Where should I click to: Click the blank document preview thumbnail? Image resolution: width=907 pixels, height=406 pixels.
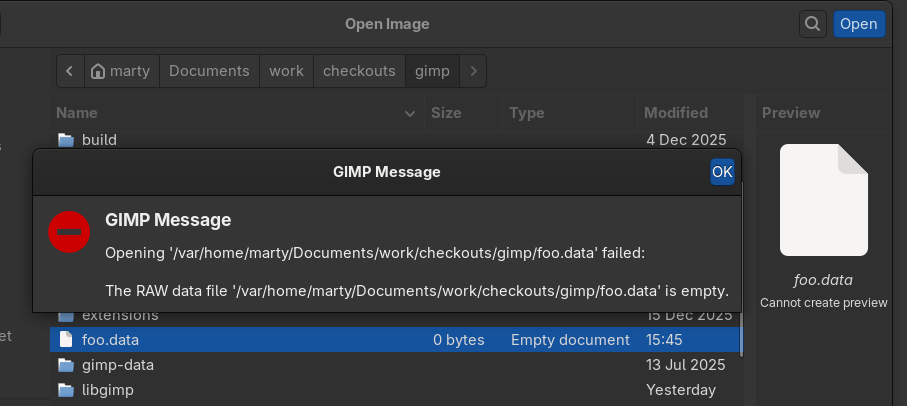click(824, 199)
